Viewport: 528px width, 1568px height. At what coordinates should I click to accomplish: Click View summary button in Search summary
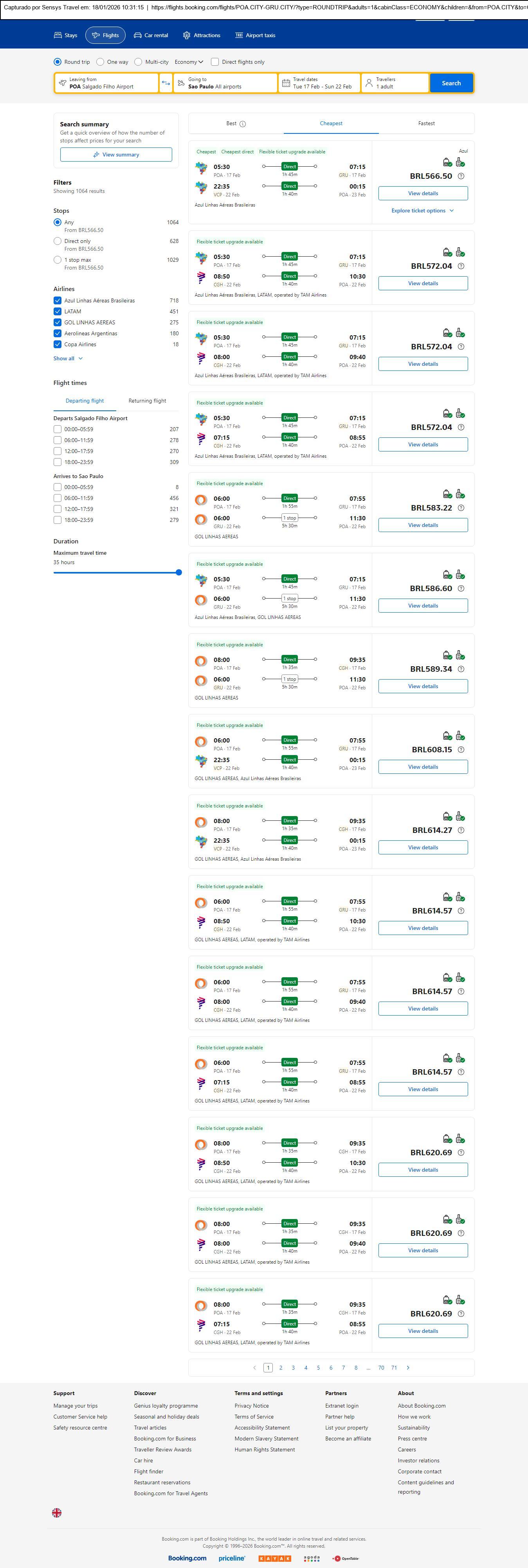(116, 155)
